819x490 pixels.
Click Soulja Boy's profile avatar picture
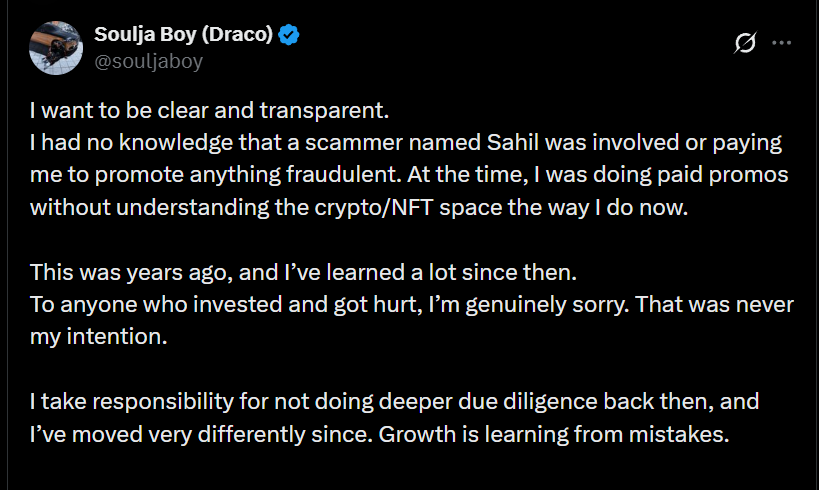55,47
